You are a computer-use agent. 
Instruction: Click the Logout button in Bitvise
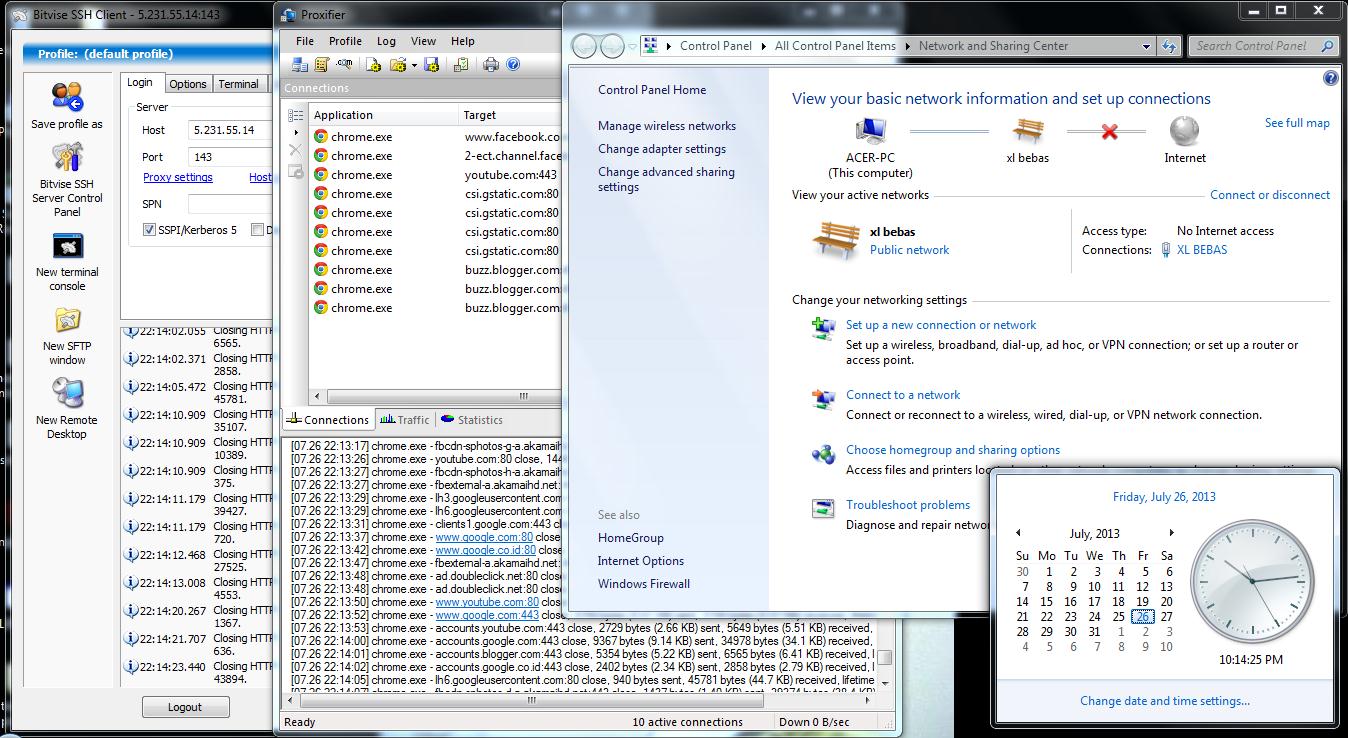[185, 707]
